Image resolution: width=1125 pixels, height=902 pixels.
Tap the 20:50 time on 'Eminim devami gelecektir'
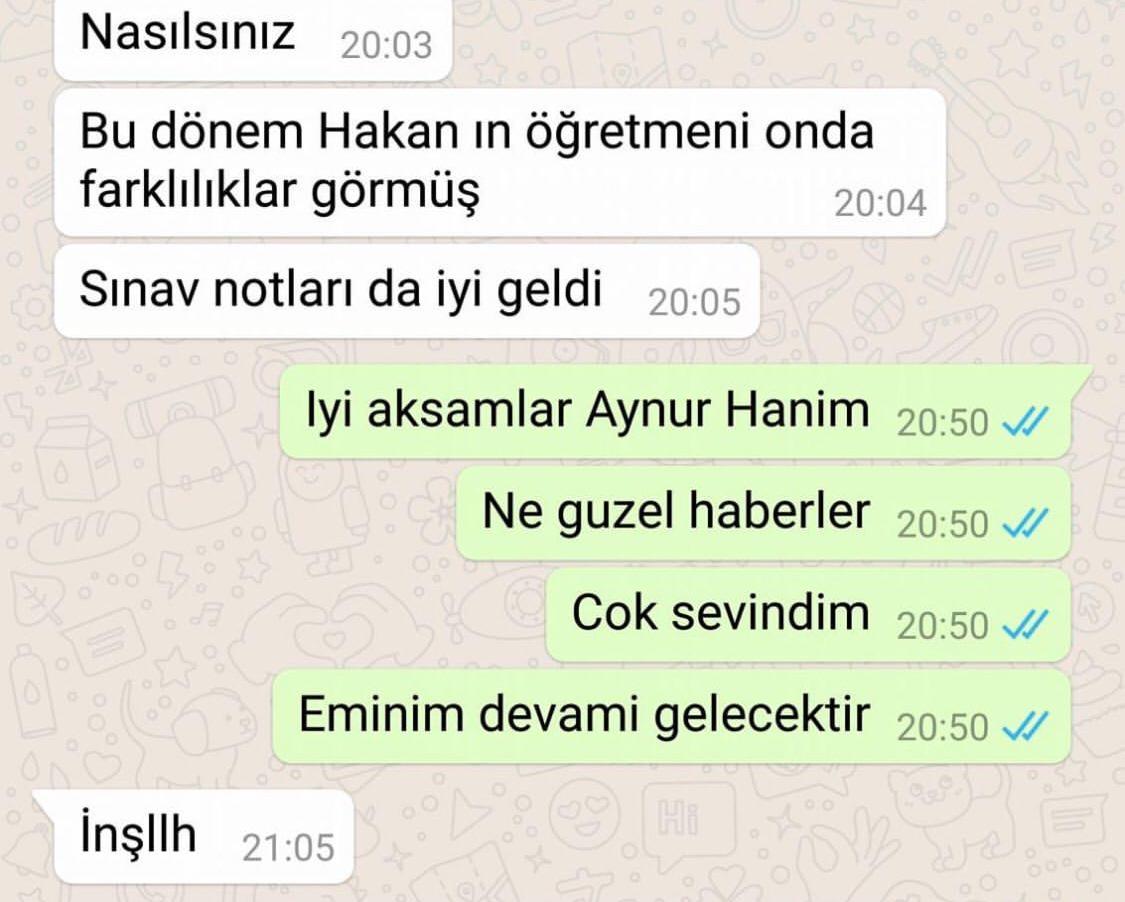tap(943, 728)
